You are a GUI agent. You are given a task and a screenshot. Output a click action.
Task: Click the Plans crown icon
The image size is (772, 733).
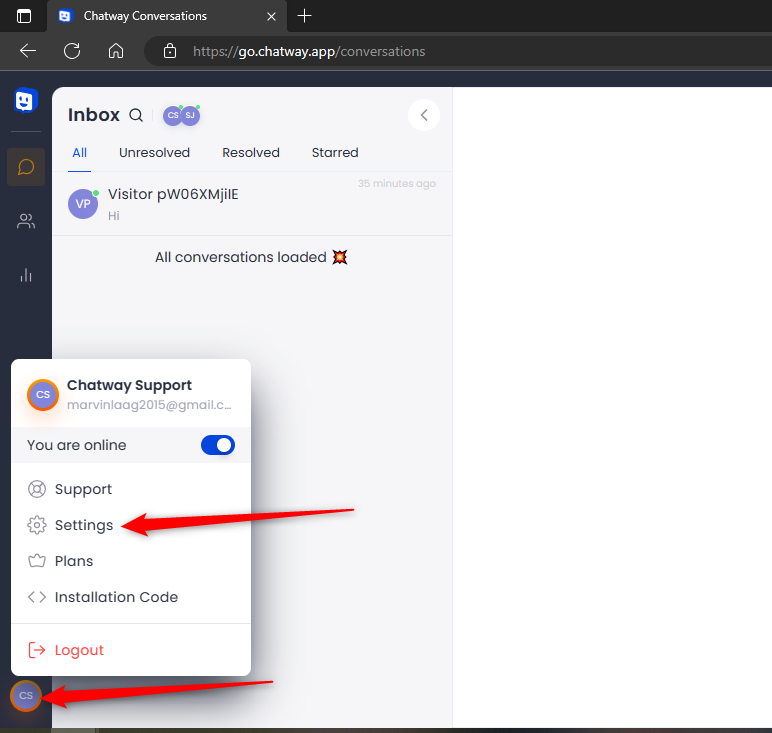point(37,561)
